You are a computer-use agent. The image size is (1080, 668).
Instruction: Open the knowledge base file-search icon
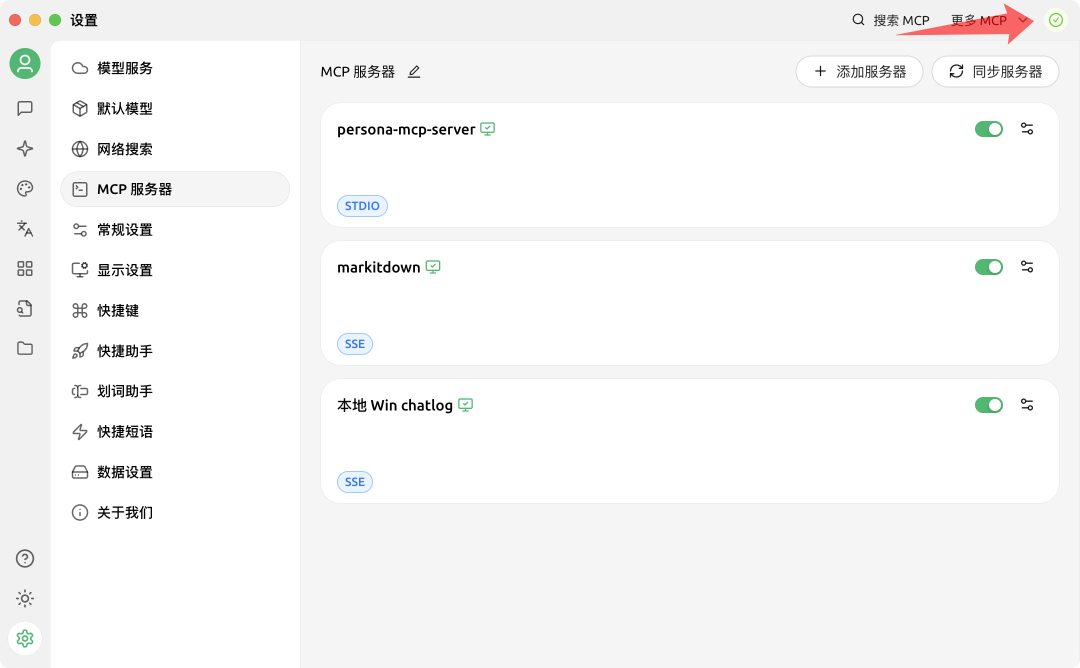pos(25,309)
